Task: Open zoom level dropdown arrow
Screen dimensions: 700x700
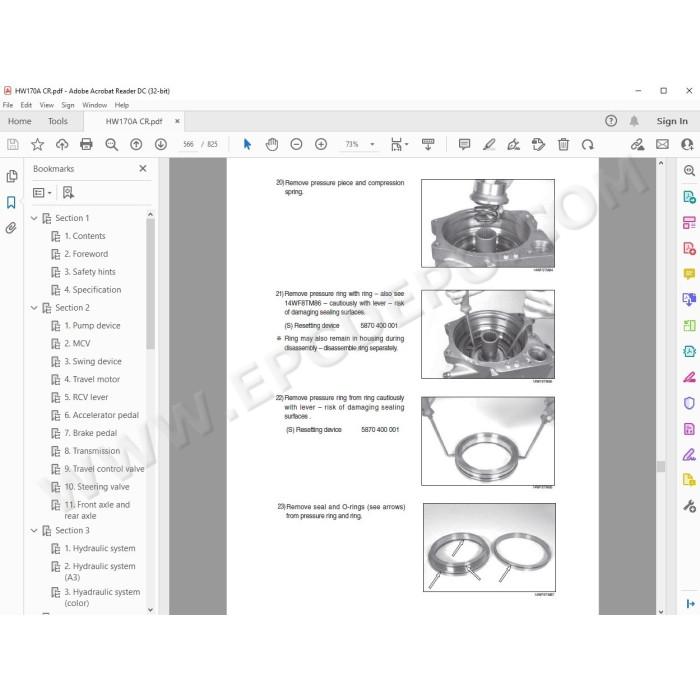Action: pyautogui.click(x=372, y=144)
